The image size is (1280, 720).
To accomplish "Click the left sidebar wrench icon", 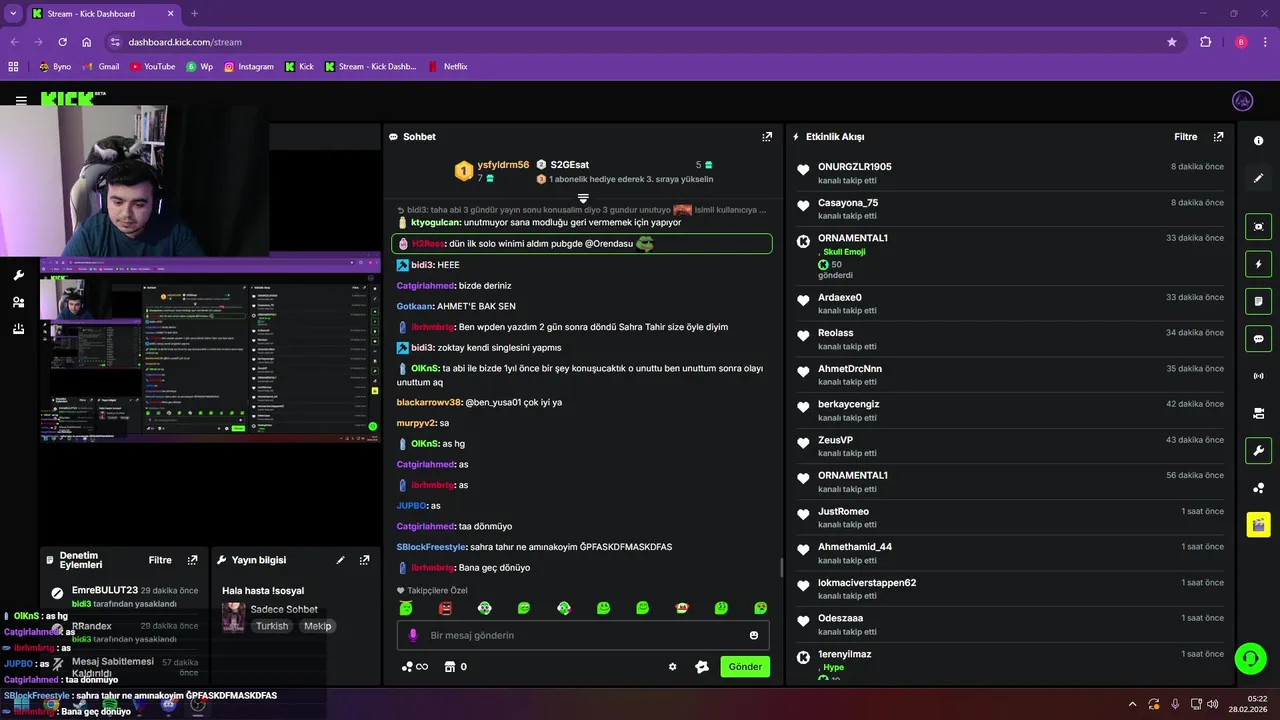I will [x=18, y=275].
